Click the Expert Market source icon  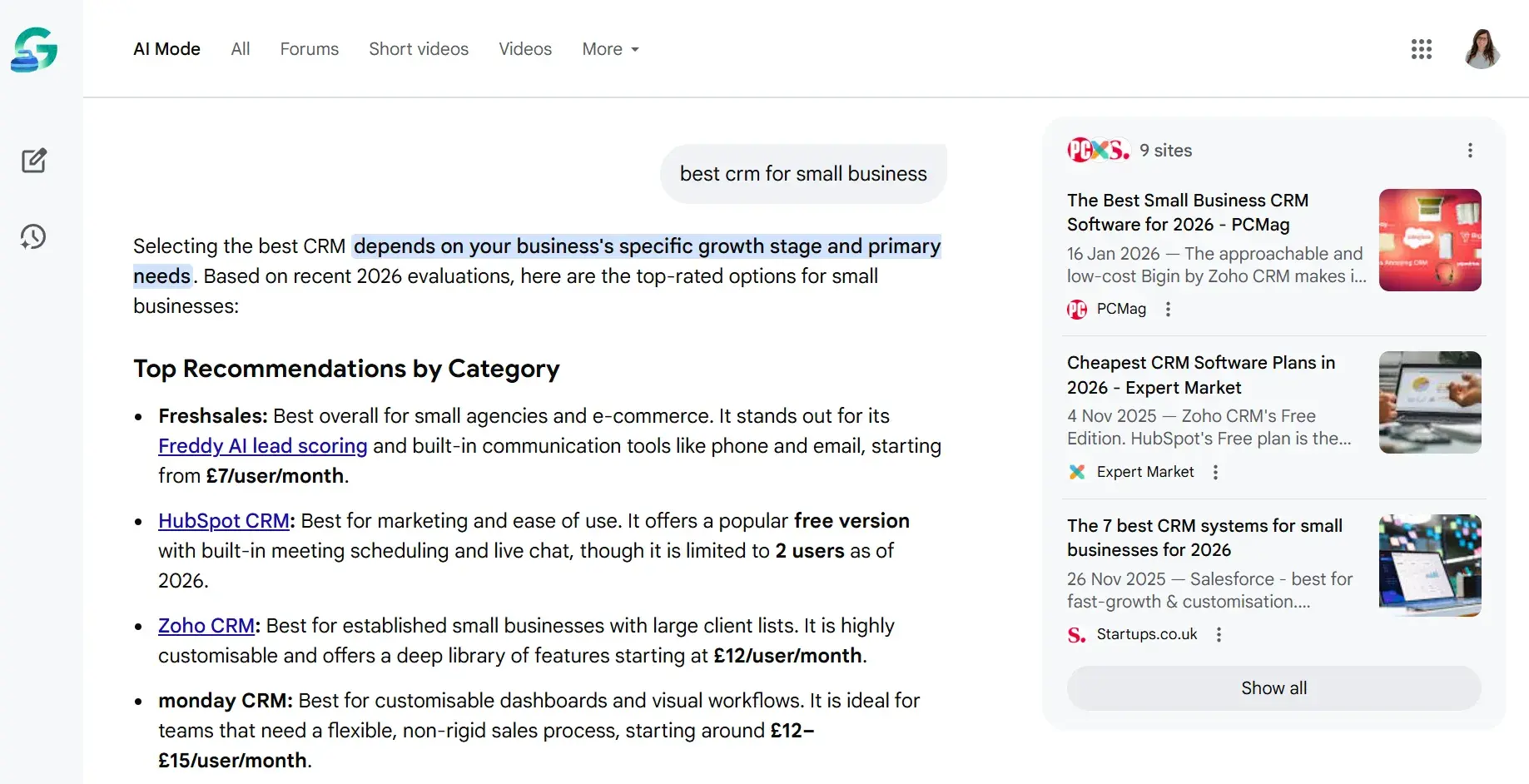pyautogui.click(x=1076, y=472)
